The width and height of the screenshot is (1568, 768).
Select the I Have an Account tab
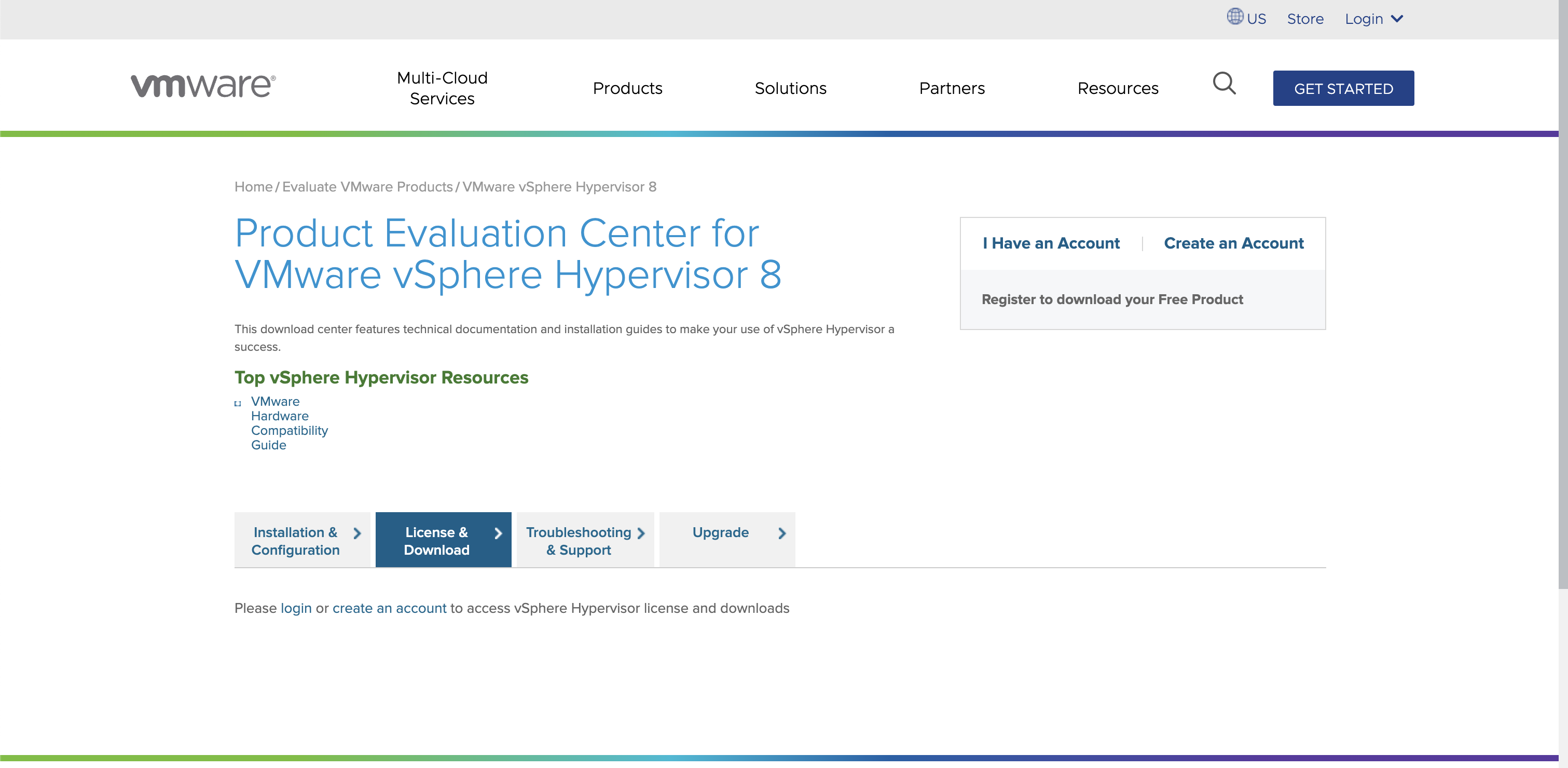pos(1051,243)
